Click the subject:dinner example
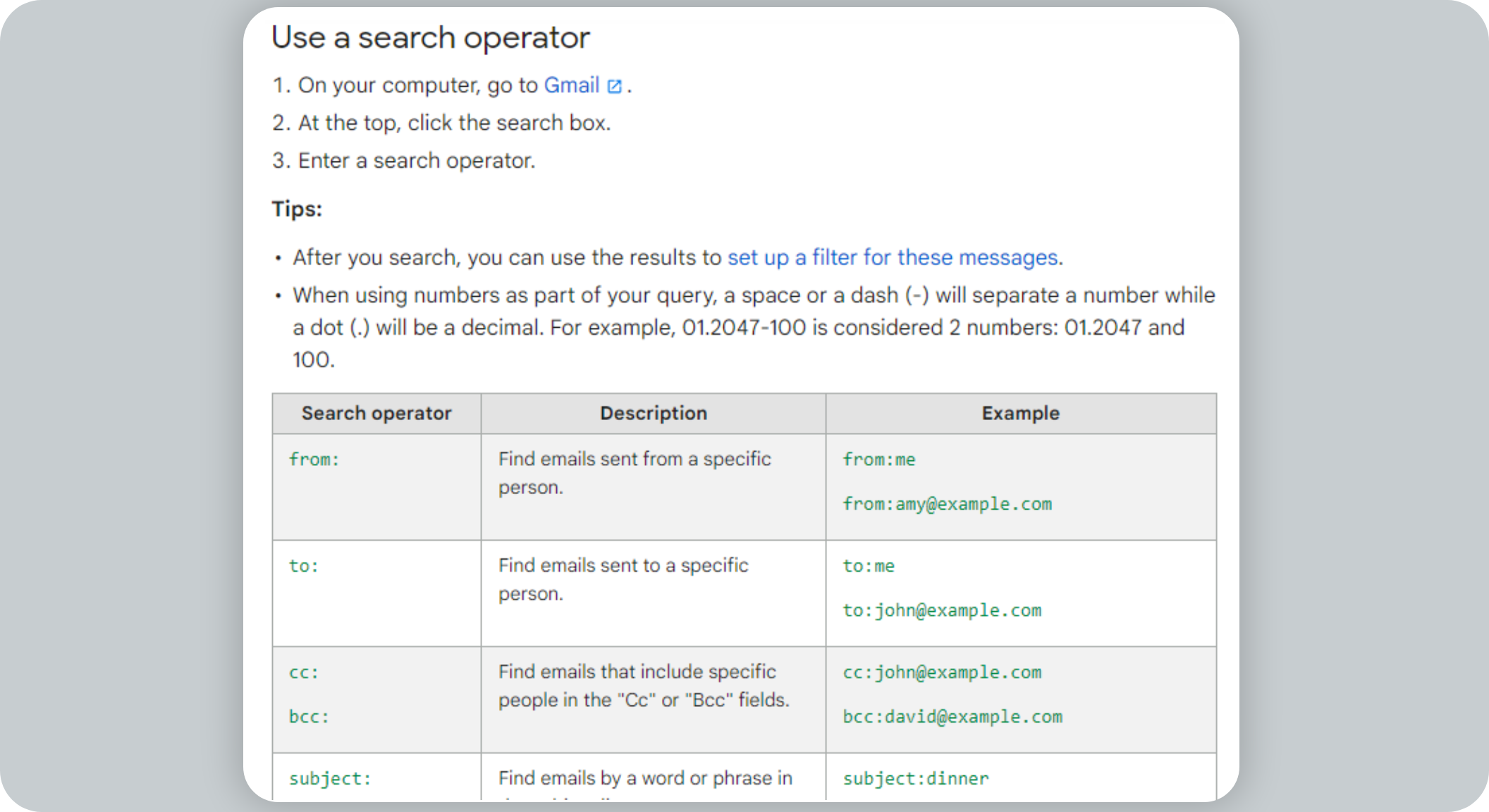The height and width of the screenshot is (812, 1489). [x=915, y=778]
